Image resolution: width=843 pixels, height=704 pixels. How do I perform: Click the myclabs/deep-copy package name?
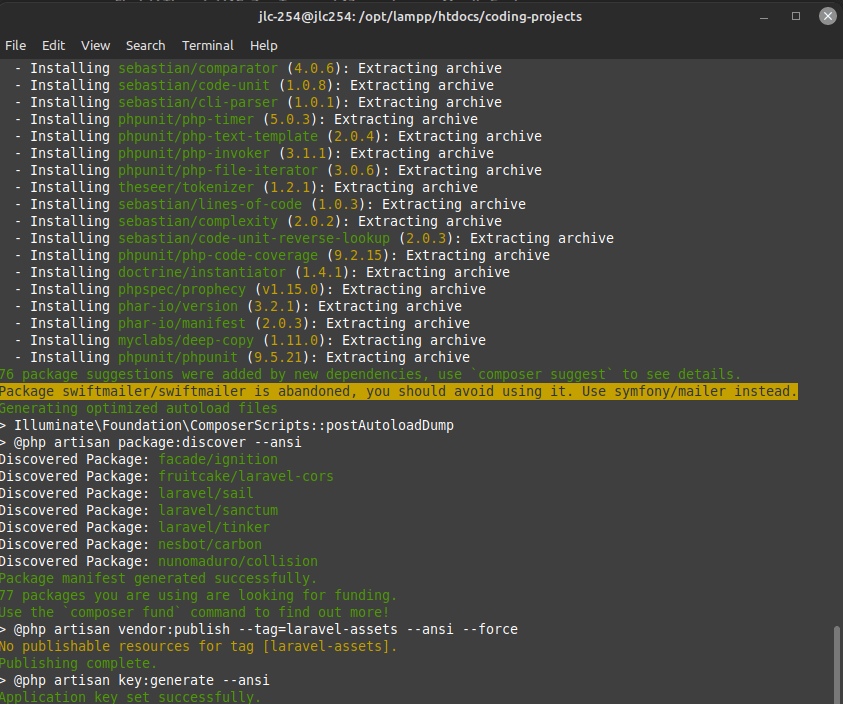[186, 340]
